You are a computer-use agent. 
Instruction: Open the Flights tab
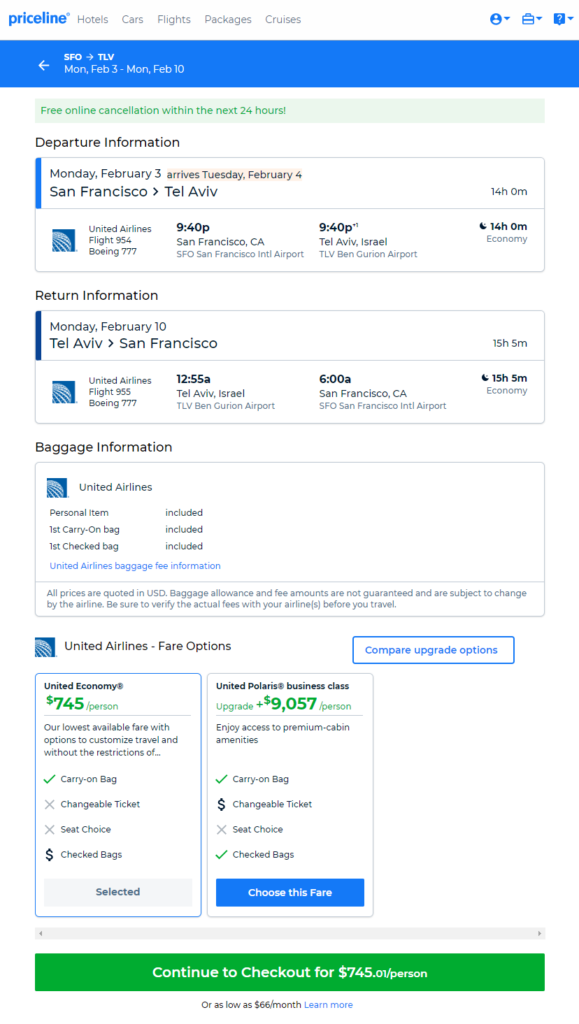(174, 20)
